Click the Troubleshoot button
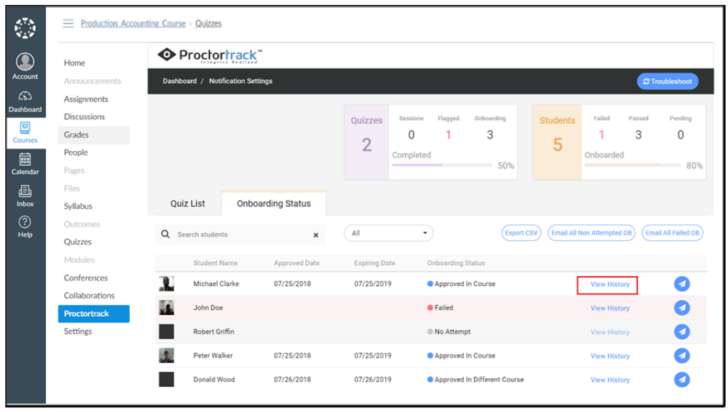This screenshot has height=412, width=728. (667, 81)
